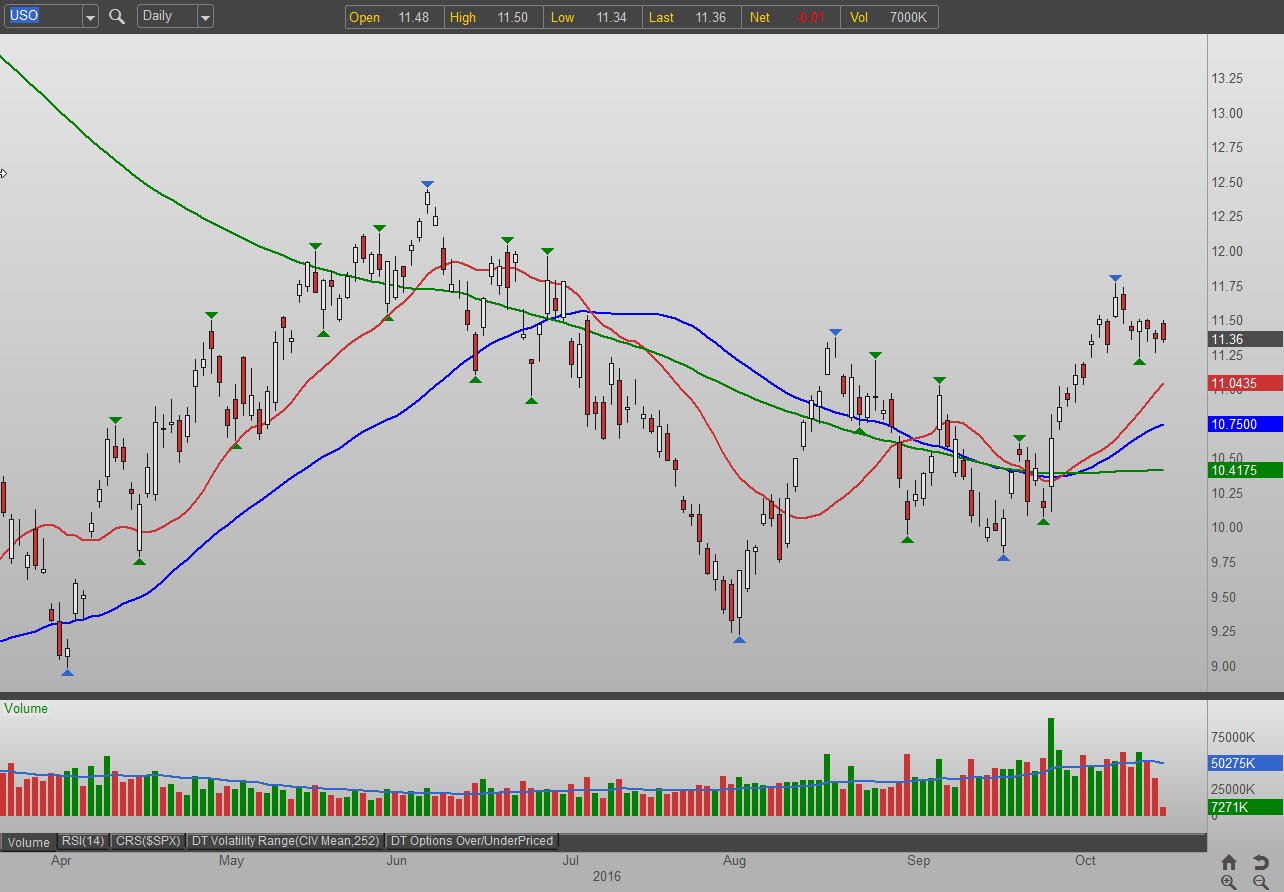1284x892 pixels.
Task: Click the USO symbol input field
Action: point(40,16)
